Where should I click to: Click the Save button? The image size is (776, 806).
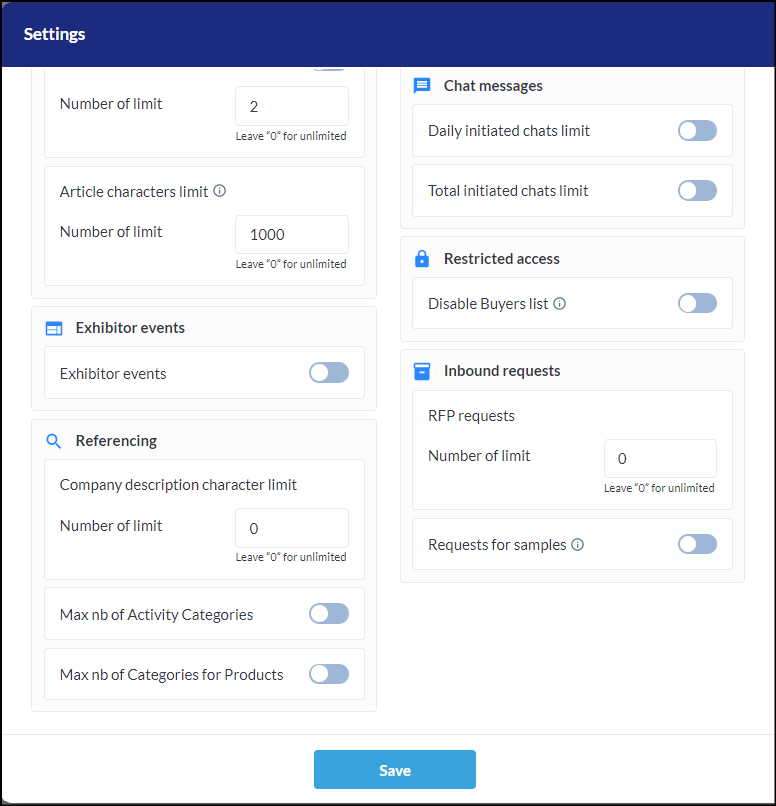395,770
